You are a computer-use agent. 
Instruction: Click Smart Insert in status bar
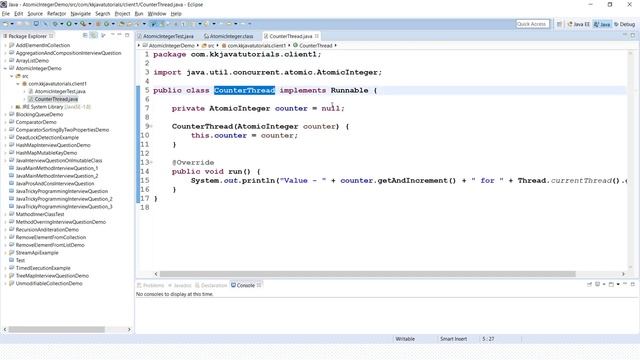453,339
